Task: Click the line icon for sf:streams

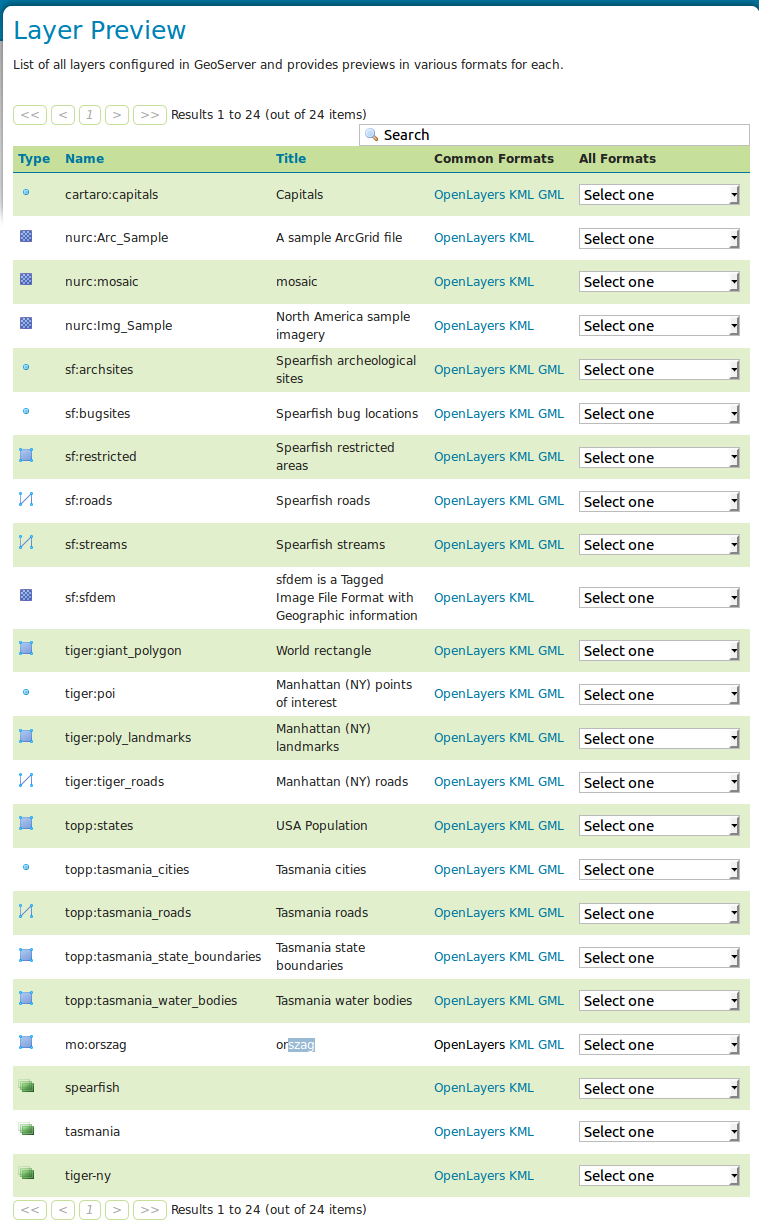Action: (x=26, y=542)
